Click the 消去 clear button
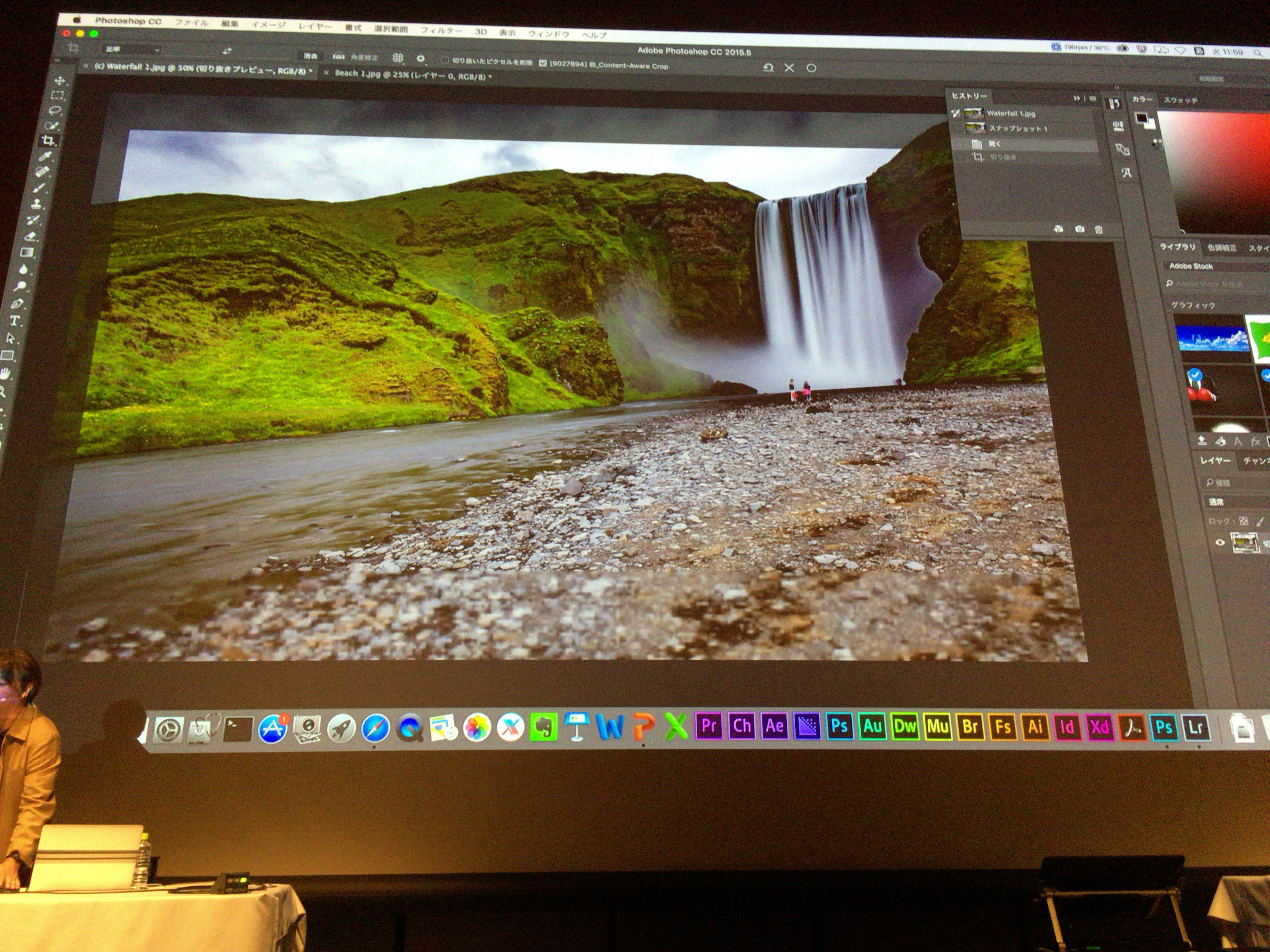Screen dimensions: 1270x952 (x=310, y=56)
